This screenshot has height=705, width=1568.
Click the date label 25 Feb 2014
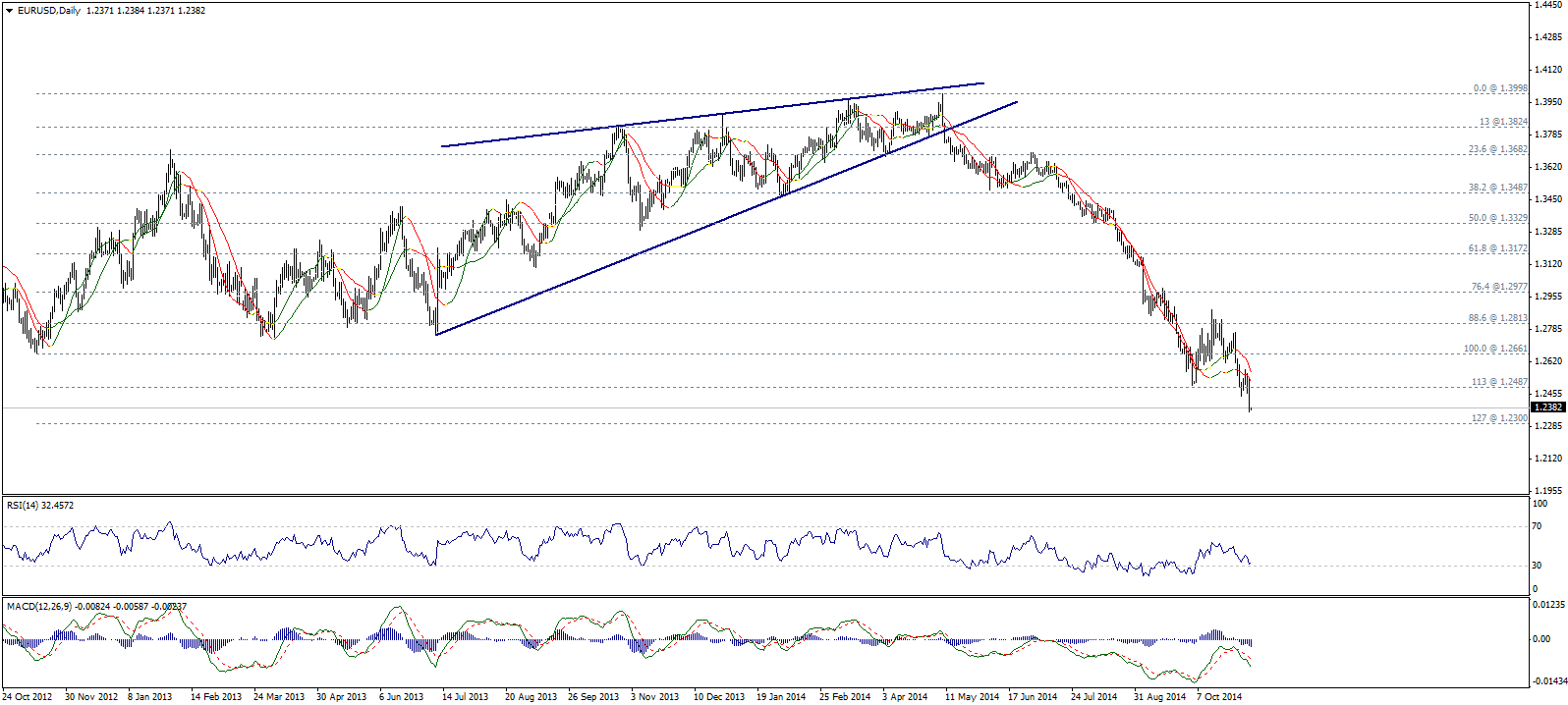click(x=845, y=697)
